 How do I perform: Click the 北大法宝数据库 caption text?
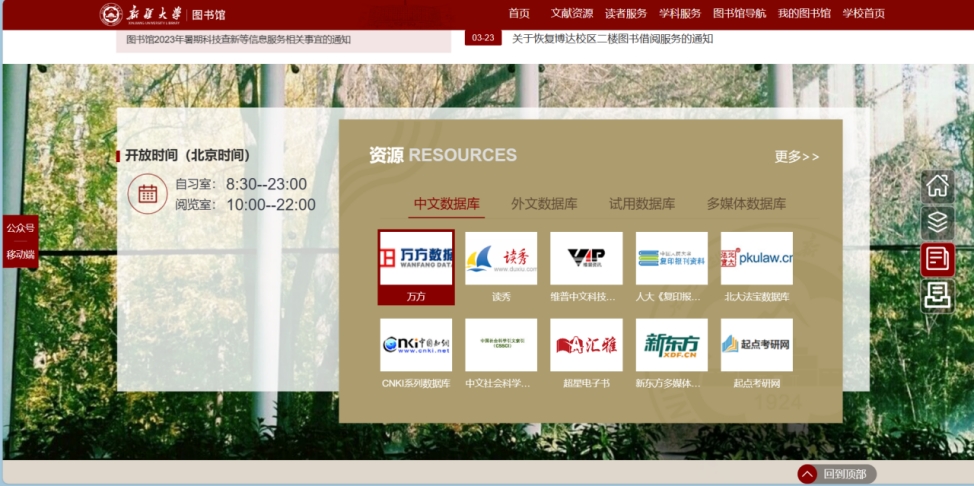757,297
